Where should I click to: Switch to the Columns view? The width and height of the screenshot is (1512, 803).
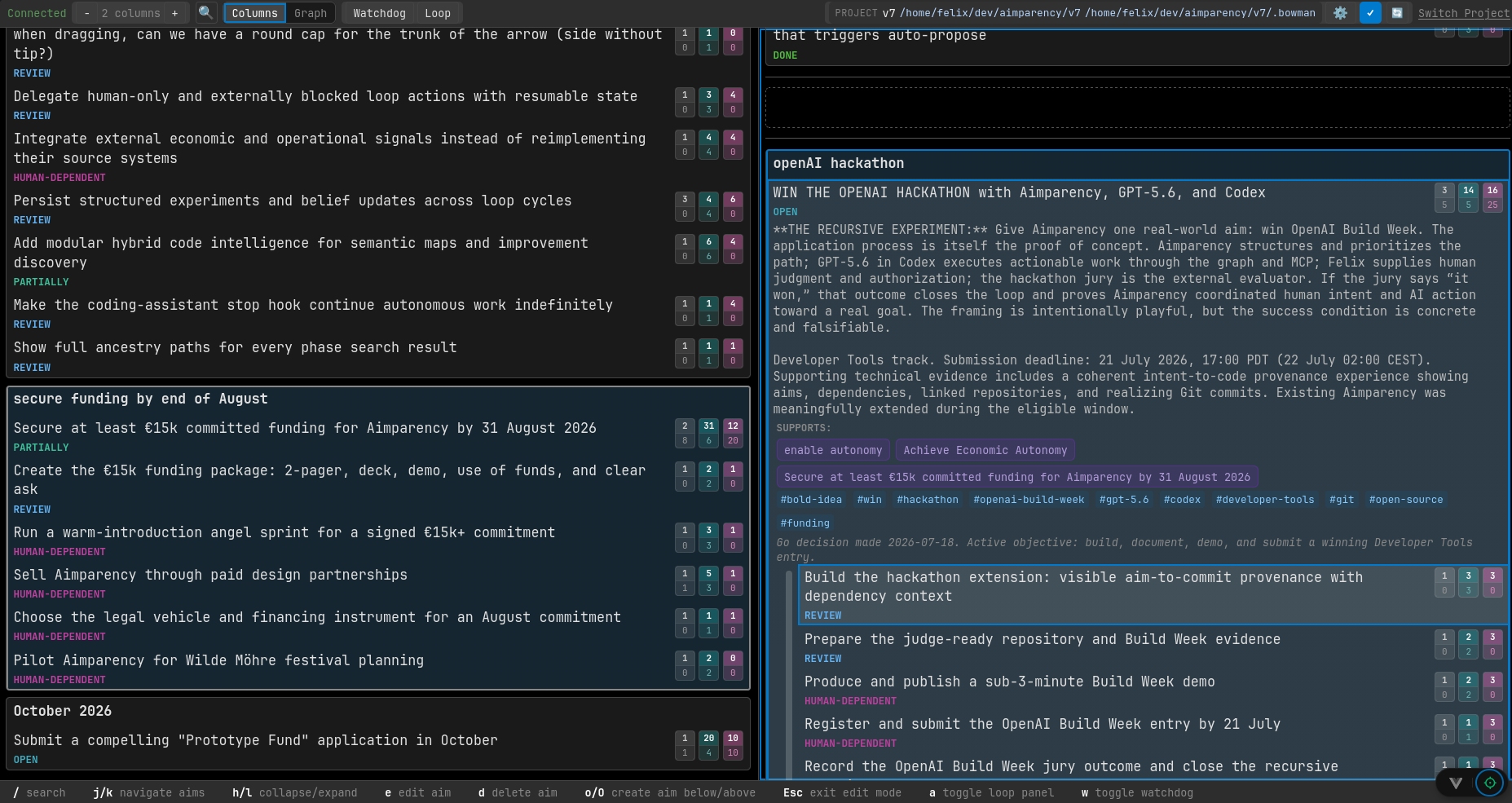(254, 13)
